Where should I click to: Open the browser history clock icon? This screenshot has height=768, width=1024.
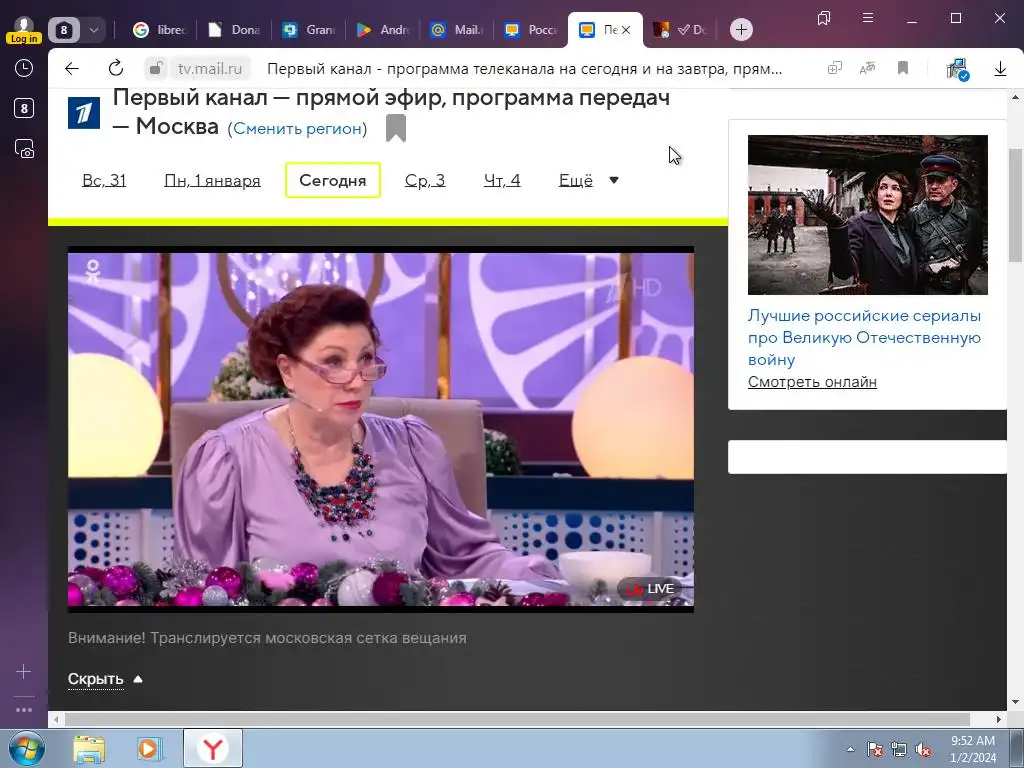pyautogui.click(x=24, y=68)
